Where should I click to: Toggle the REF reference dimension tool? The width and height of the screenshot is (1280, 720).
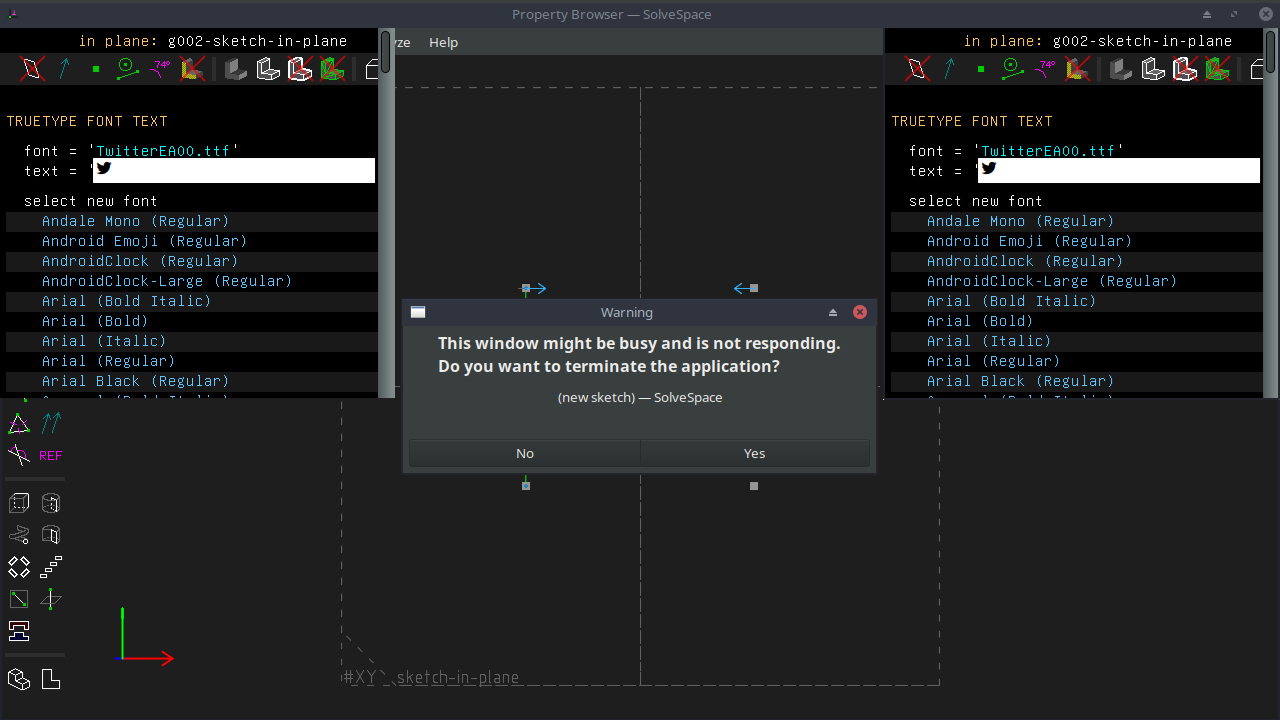coord(50,456)
